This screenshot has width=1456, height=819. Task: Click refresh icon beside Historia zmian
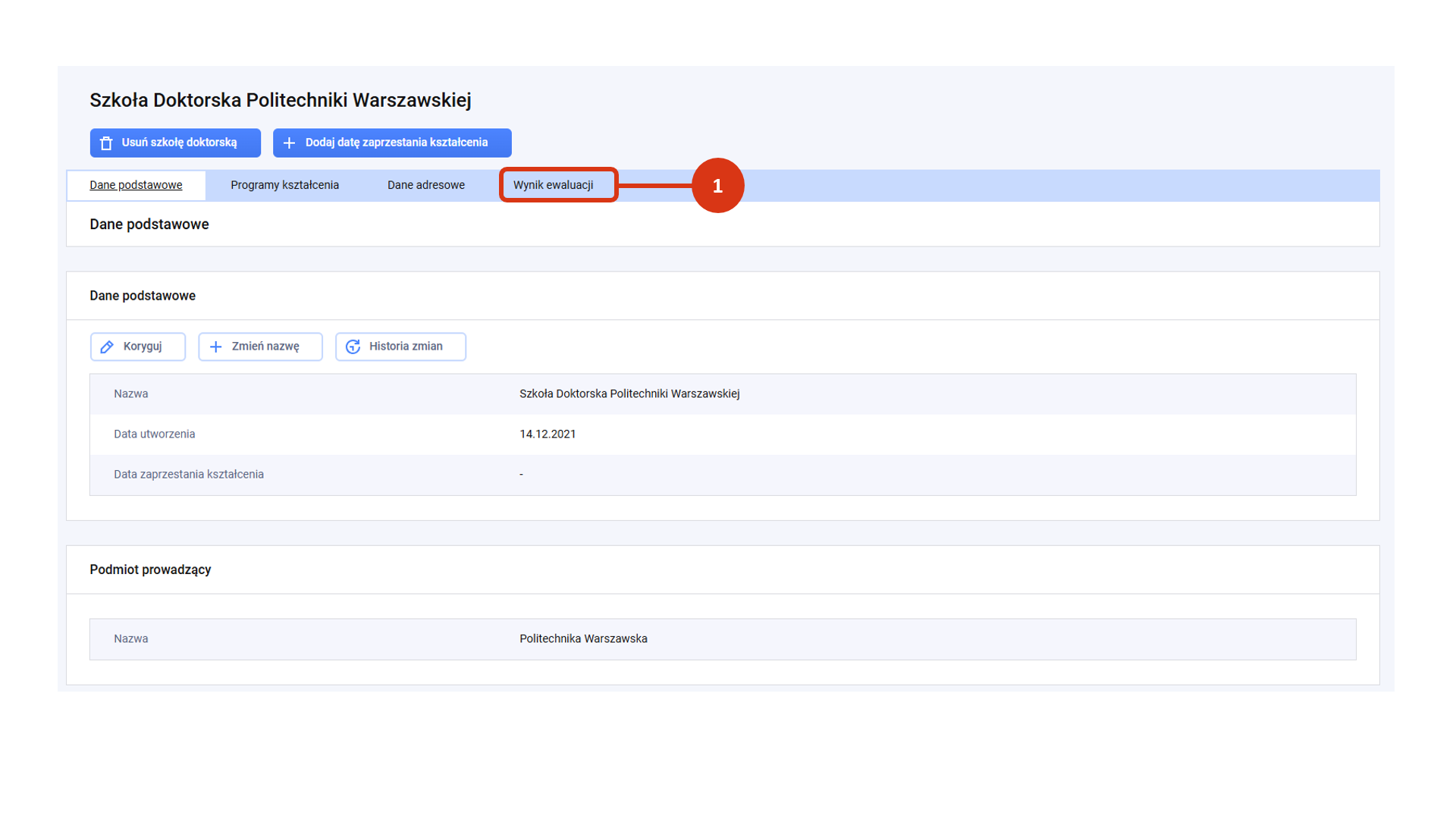(353, 347)
